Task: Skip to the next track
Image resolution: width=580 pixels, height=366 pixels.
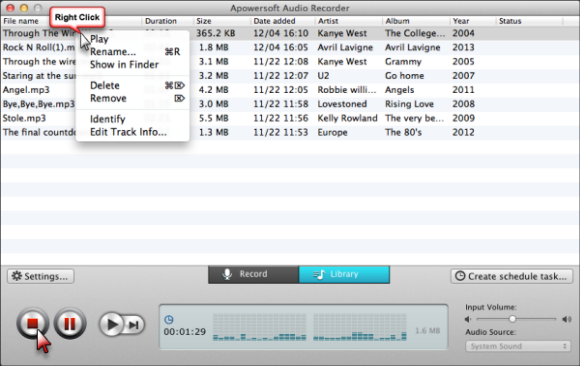Action: (134, 325)
